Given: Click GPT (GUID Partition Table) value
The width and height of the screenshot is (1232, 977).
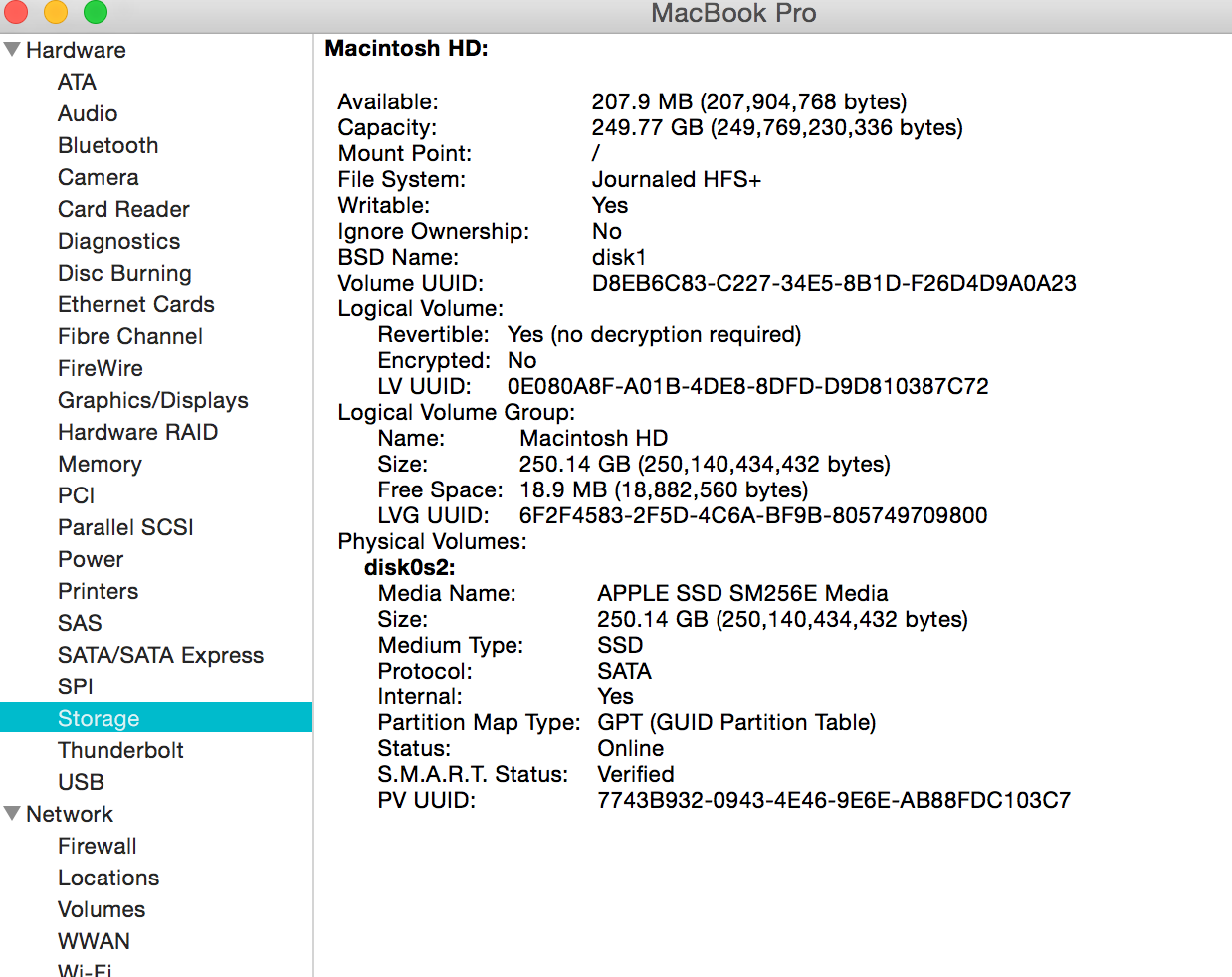Looking at the screenshot, I should (736, 722).
